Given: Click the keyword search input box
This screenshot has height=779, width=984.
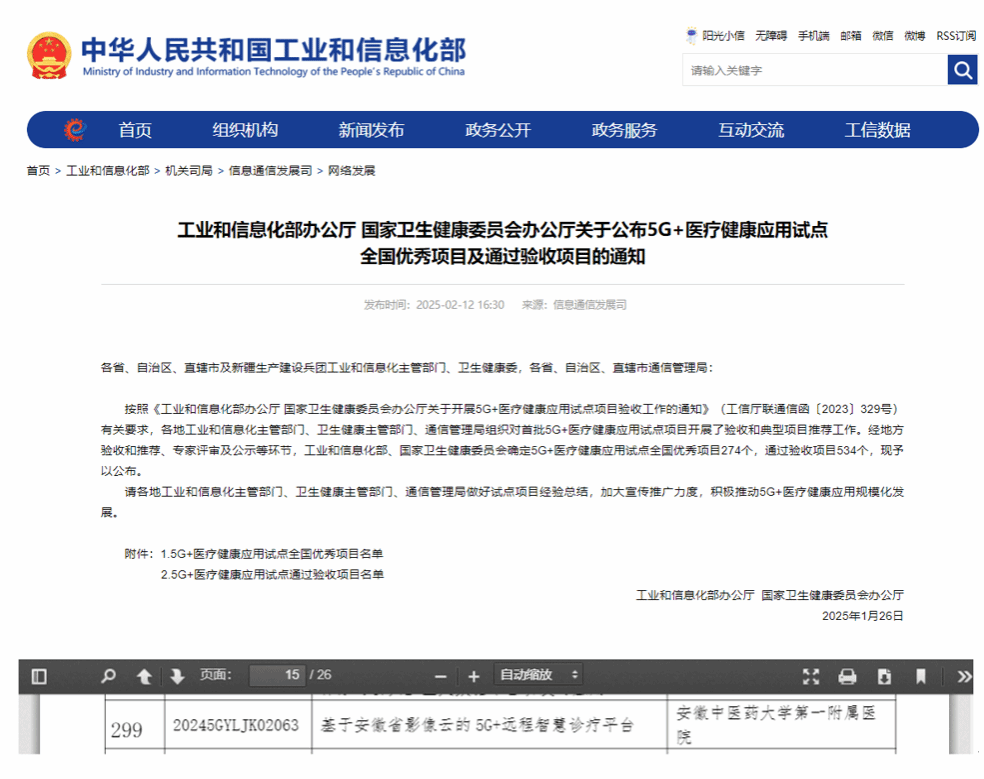Looking at the screenshot, I should pyautogui.click(x=814, y=70).
